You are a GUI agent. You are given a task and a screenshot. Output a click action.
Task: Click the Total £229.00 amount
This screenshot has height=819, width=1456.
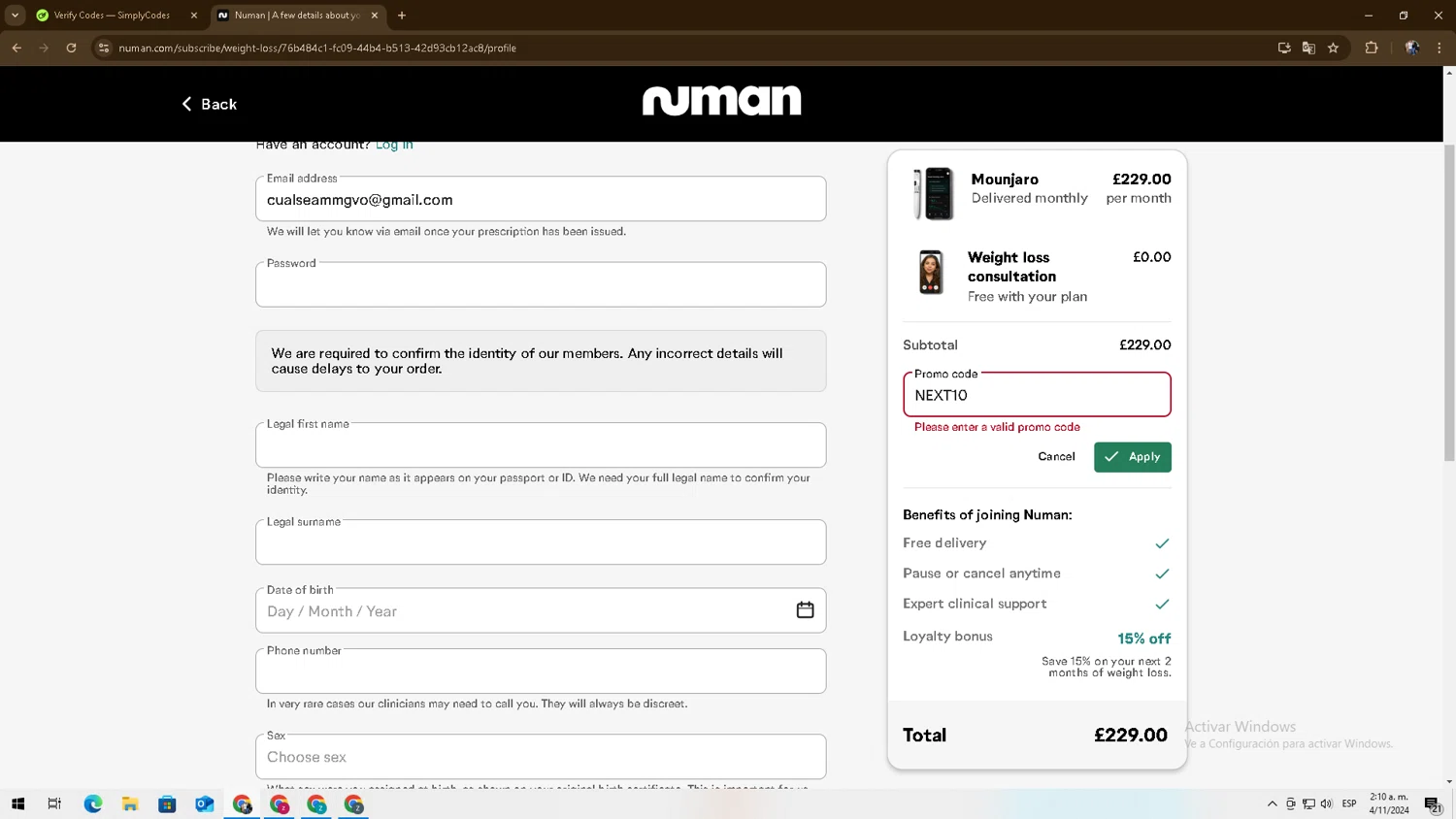coord(1131,735)
